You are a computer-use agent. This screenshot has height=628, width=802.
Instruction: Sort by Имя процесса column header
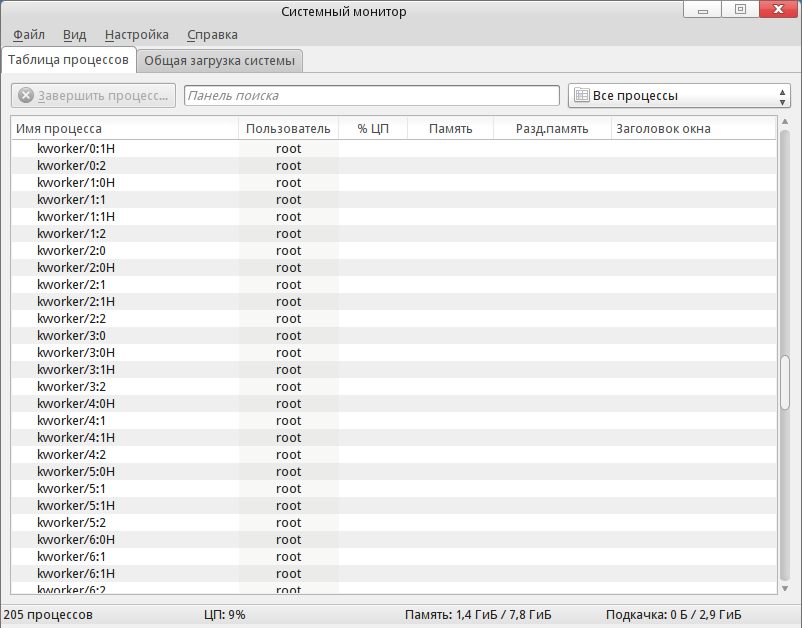[x=125, y=128]
